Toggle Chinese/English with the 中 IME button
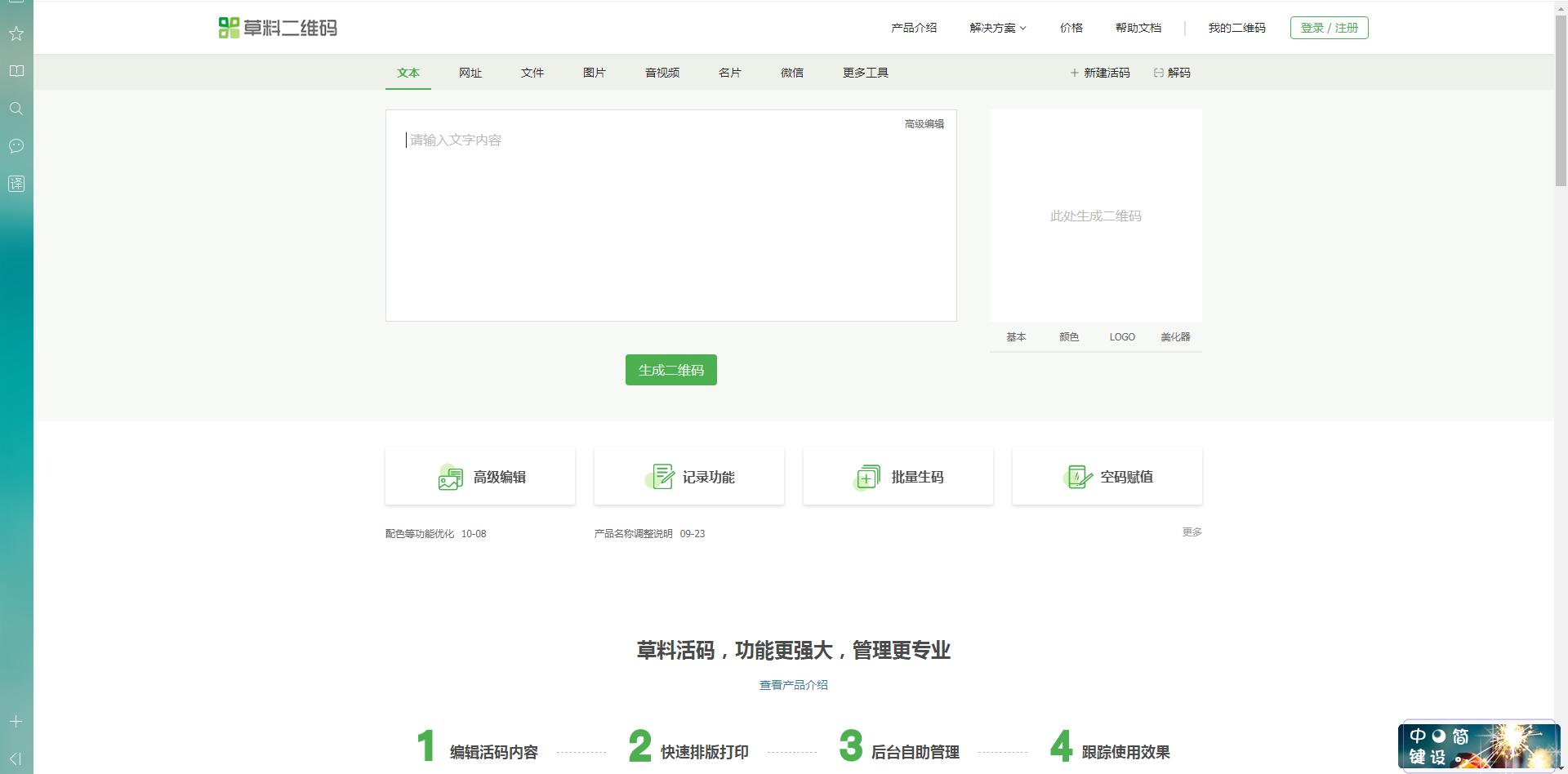Viewport: 1568px width, 774px height. coord(1417,735)
